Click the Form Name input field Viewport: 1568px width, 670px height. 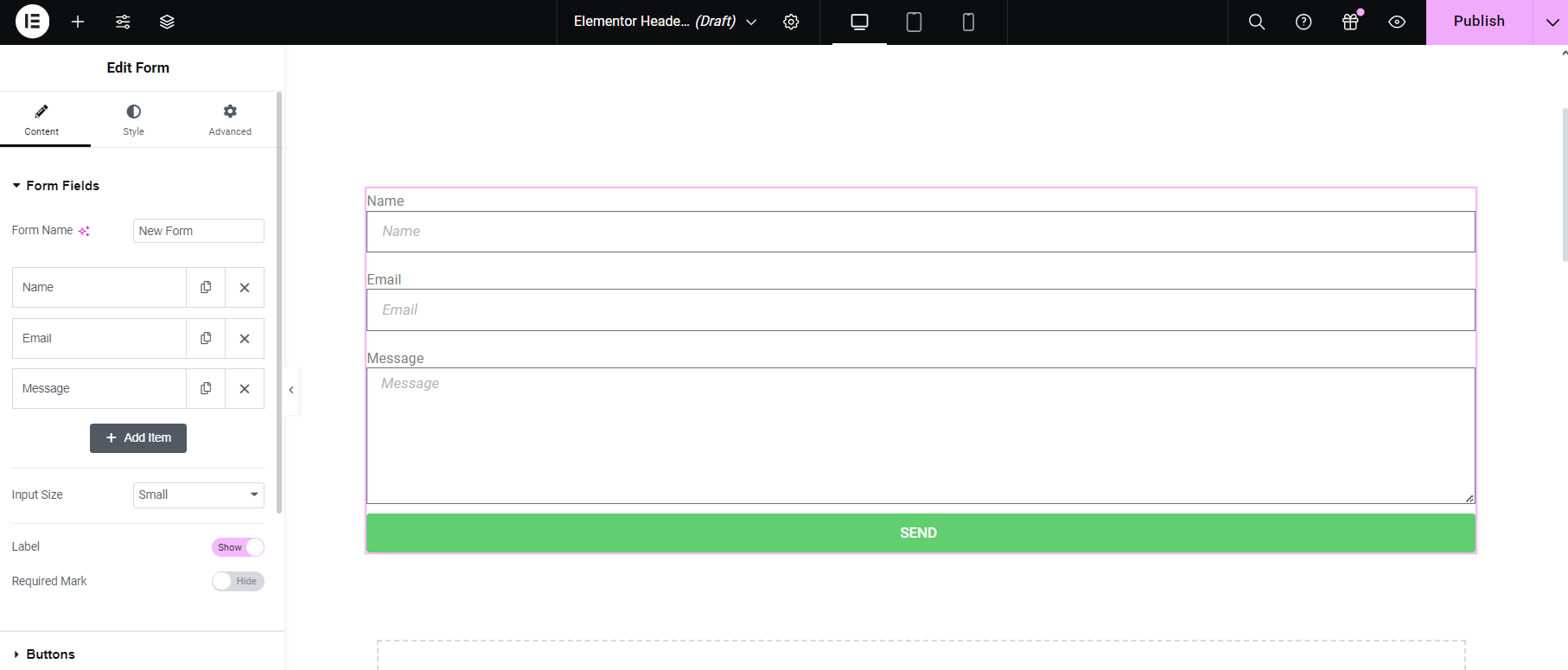(199, 231)
